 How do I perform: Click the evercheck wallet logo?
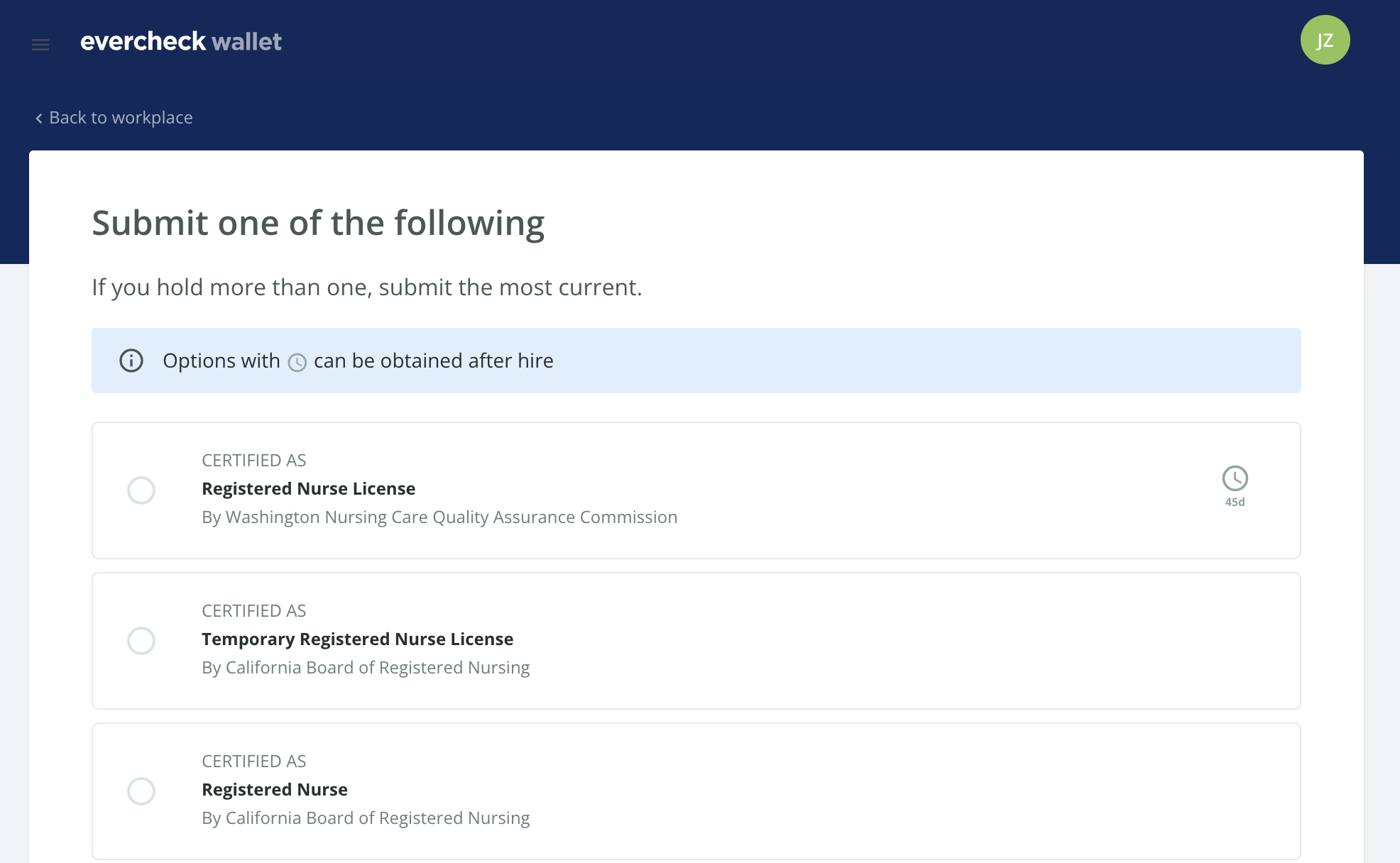tap(181, 41)
